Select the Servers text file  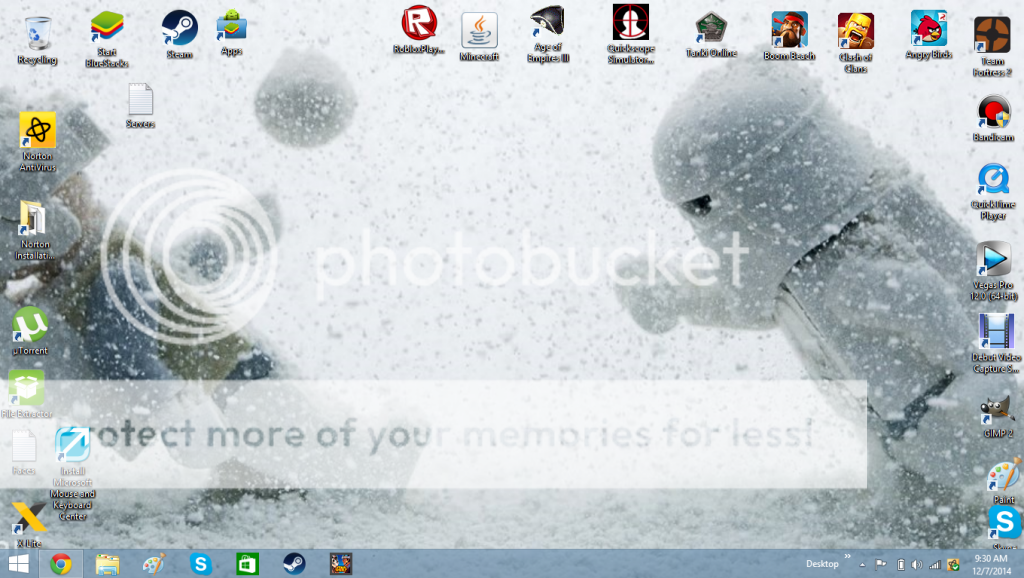click(140, 100)
